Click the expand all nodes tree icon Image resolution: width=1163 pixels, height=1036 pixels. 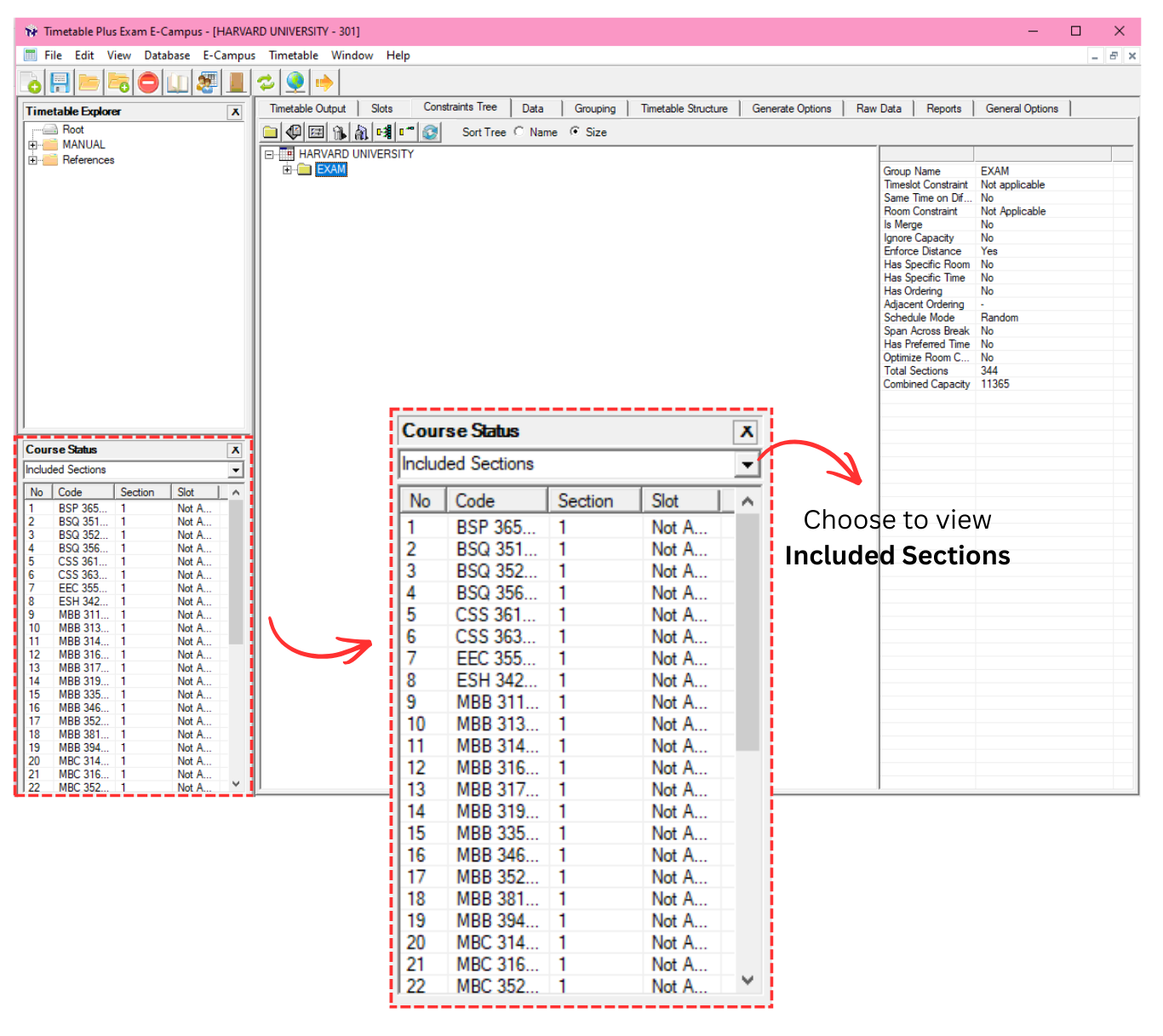(384, 132)
